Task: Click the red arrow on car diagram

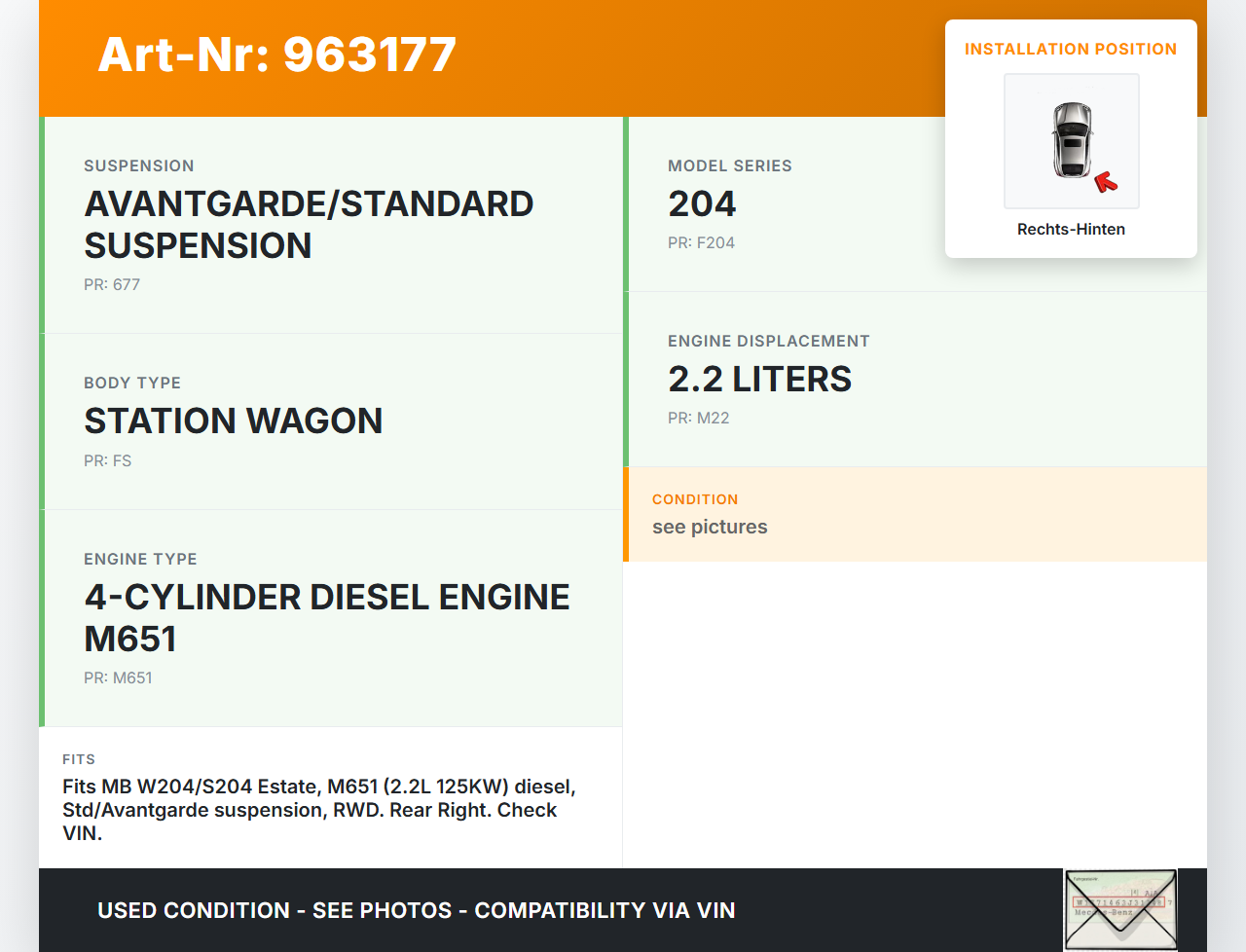Action: 1106,182
